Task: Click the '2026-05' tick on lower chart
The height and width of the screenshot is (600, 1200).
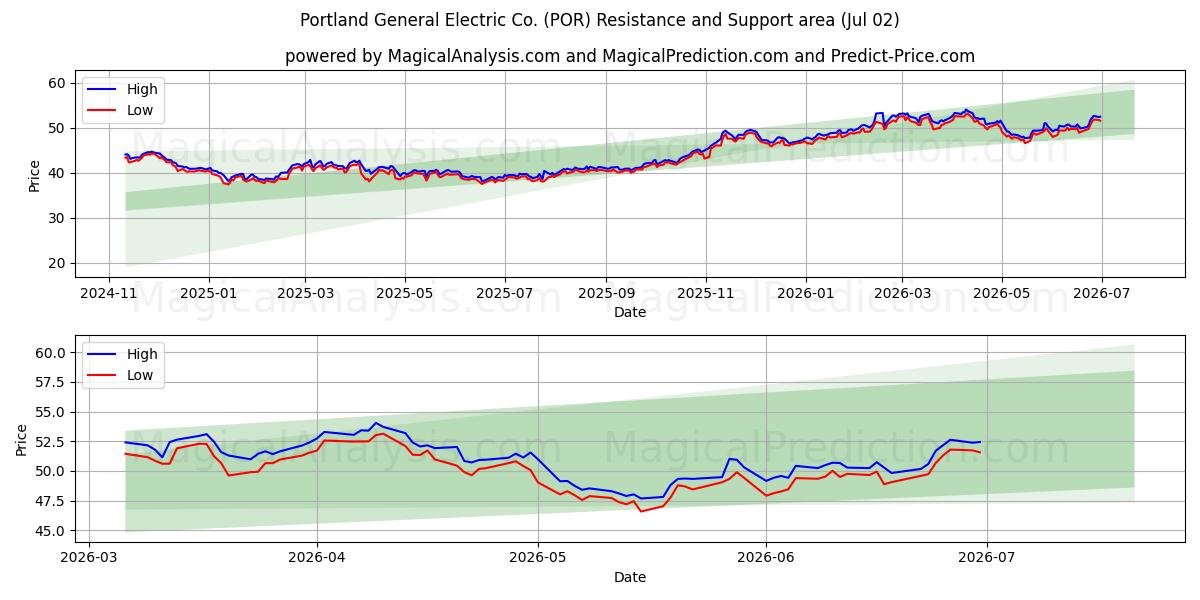Action: tap(538, 558)
